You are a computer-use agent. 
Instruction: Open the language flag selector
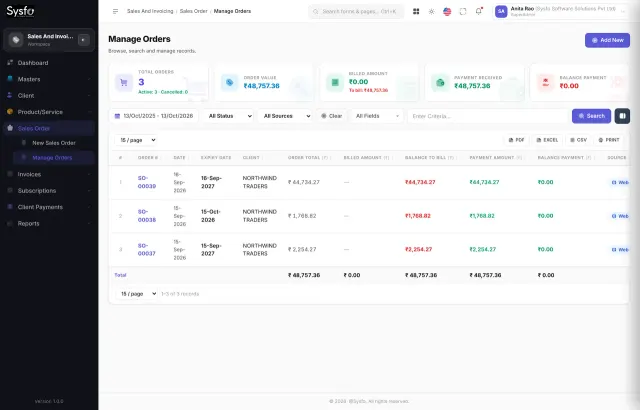(447, 11)
